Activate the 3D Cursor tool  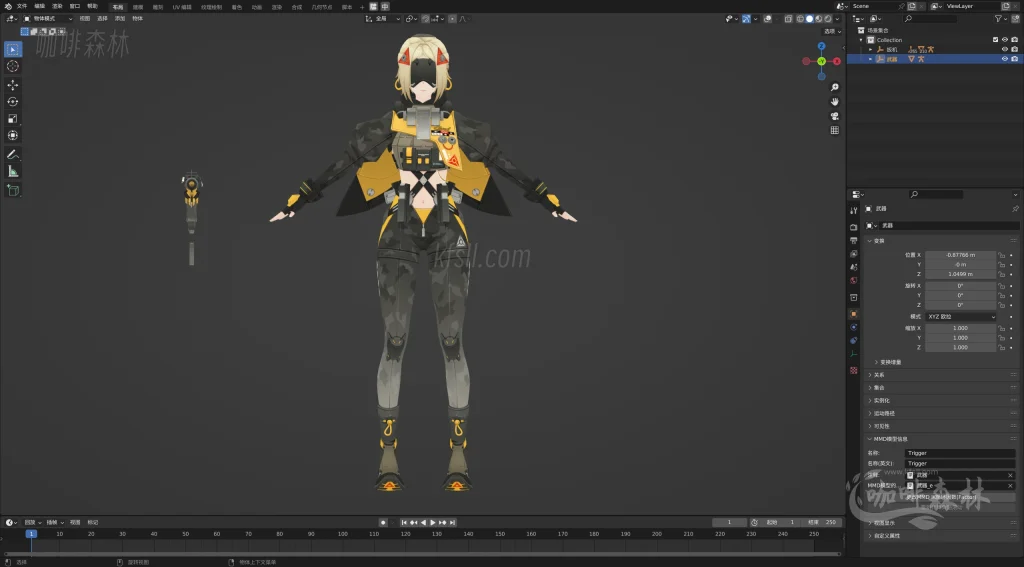[12, 66]
